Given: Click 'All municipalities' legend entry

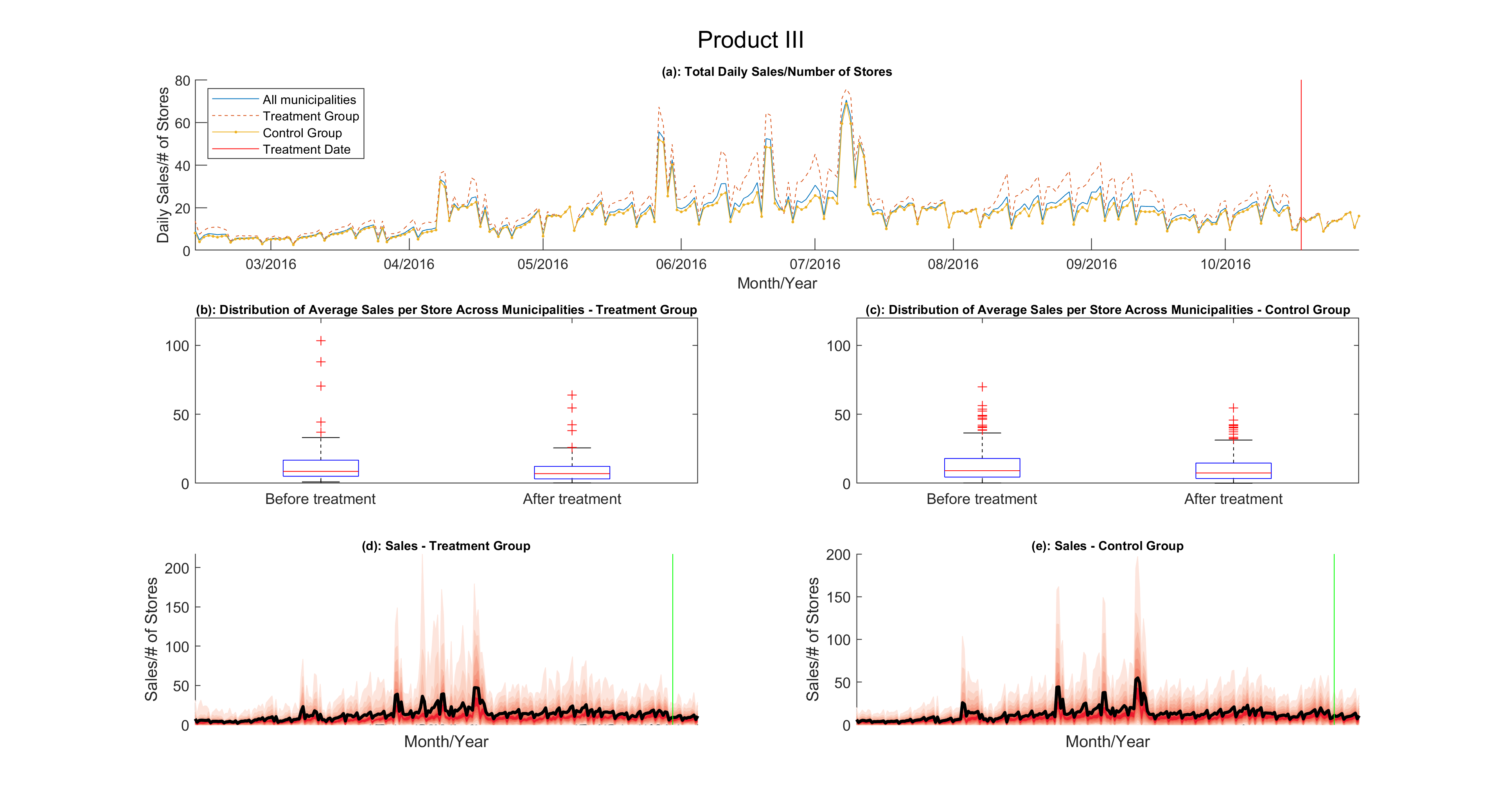Looking at the screenshot, I should 309,100.
